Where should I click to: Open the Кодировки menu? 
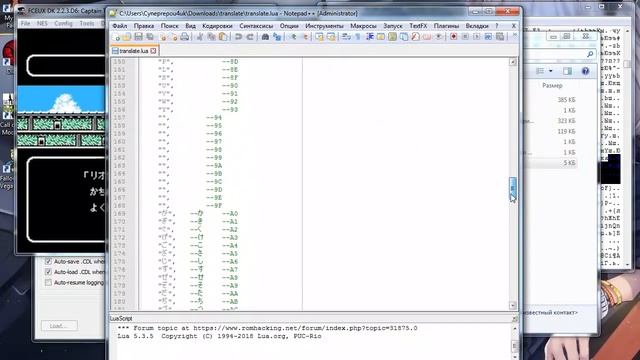[217, 26]
